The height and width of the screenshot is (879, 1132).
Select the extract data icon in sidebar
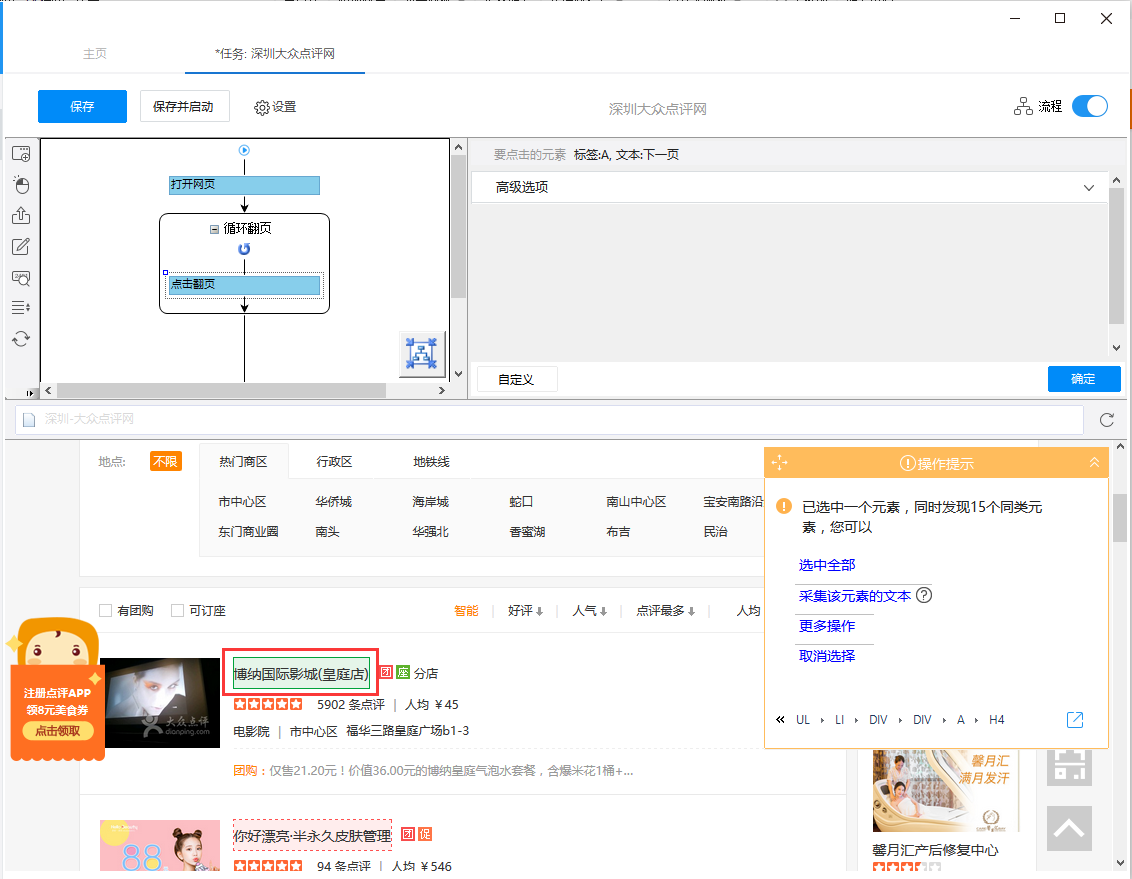tap(21, 215)
